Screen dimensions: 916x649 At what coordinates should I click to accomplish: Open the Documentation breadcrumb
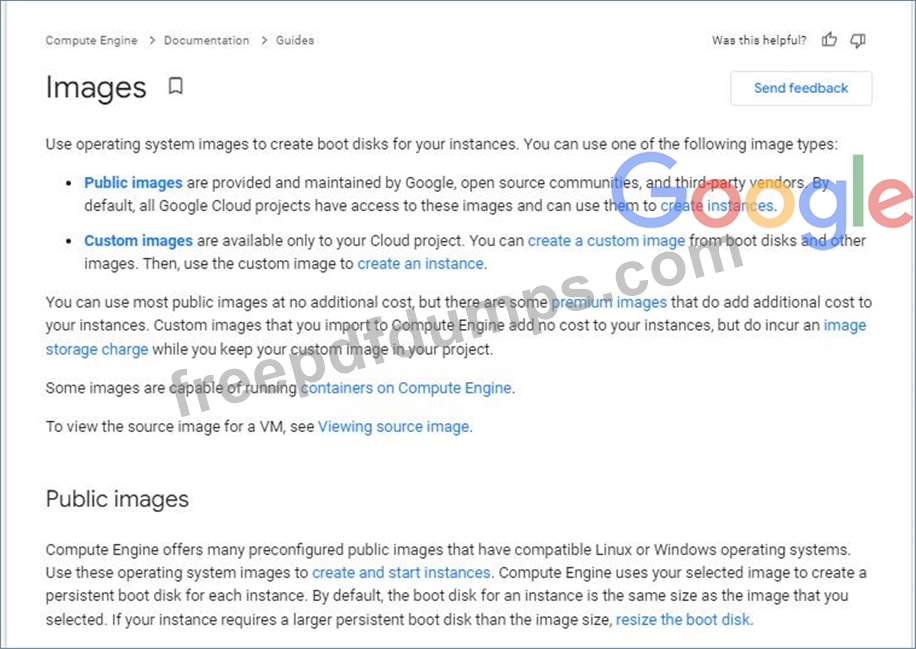206,40
